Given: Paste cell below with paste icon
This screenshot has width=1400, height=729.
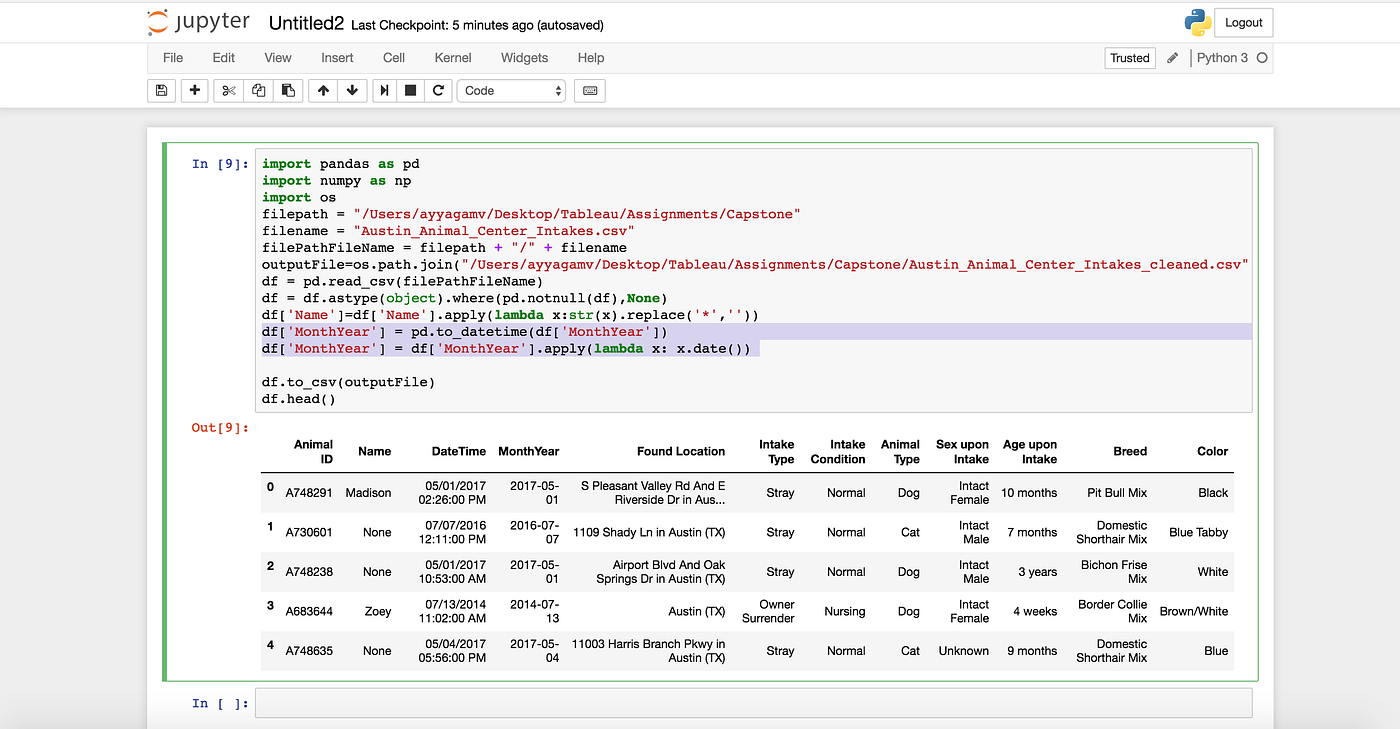Looking at the screenshot, I should tap(288, 90).
